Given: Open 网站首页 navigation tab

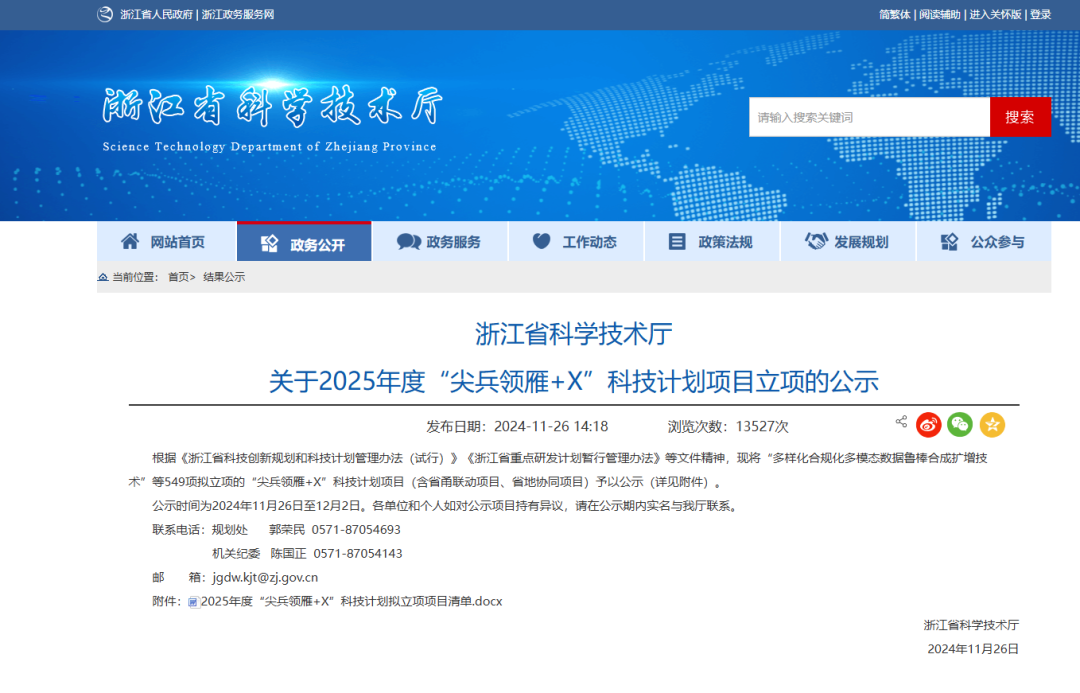Looking at the screenshot, I should pyautogui.click(x=167, y=241).
